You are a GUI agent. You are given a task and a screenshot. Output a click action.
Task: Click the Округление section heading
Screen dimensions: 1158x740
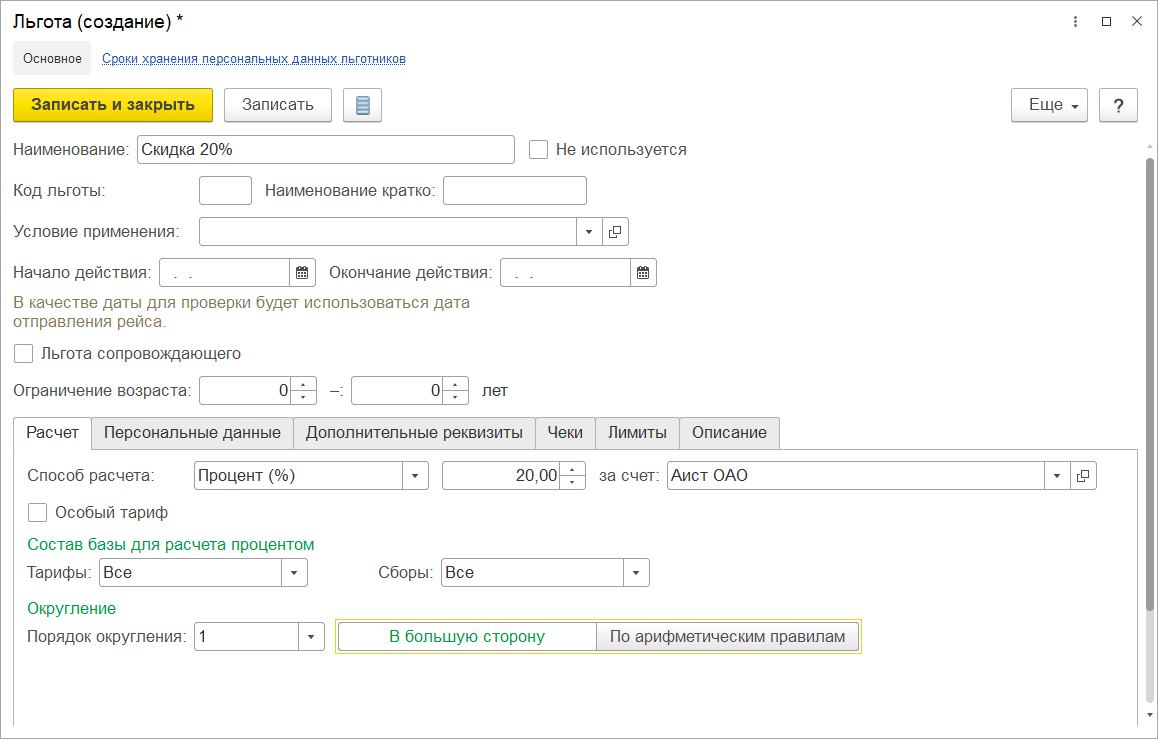coord(72,609)
